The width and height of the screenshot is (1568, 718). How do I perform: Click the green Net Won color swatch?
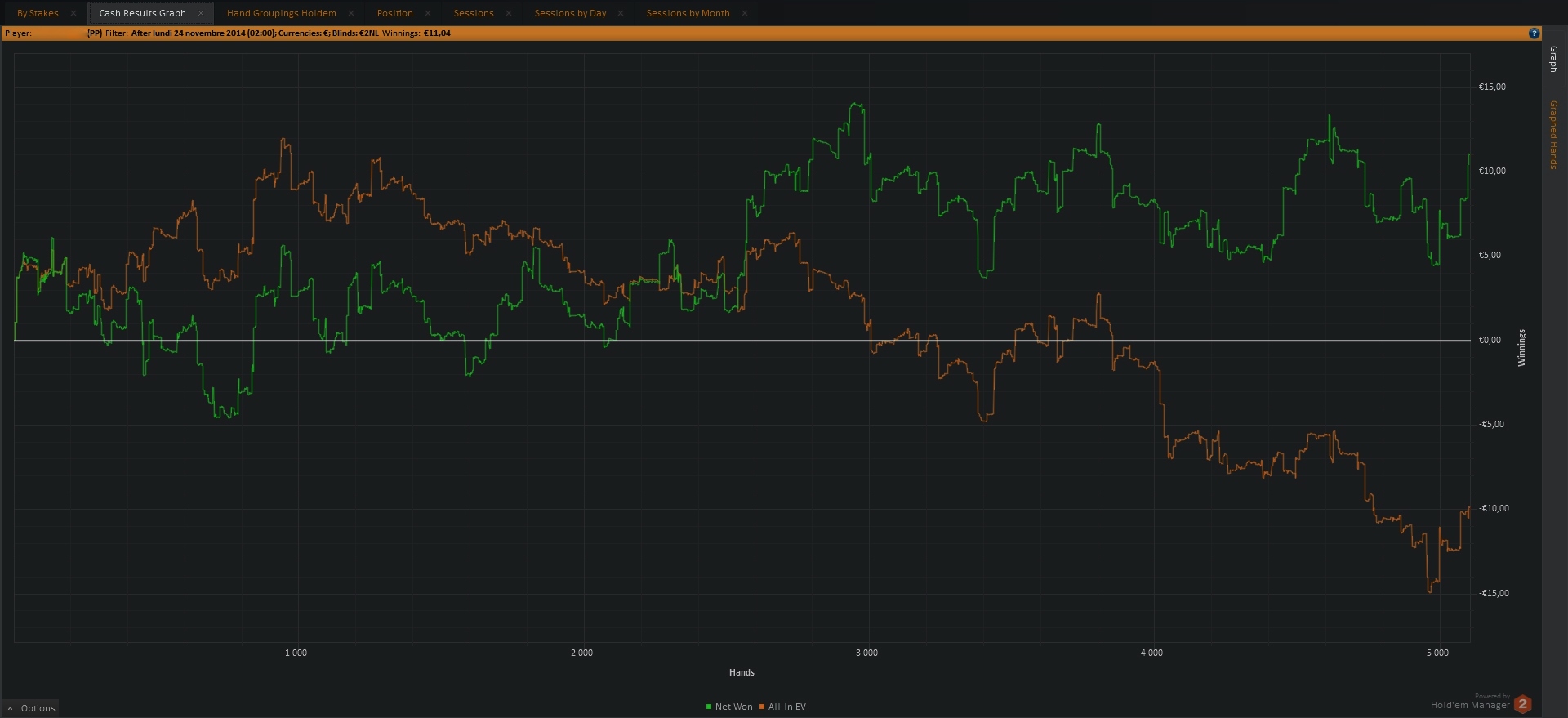point(709,707)
